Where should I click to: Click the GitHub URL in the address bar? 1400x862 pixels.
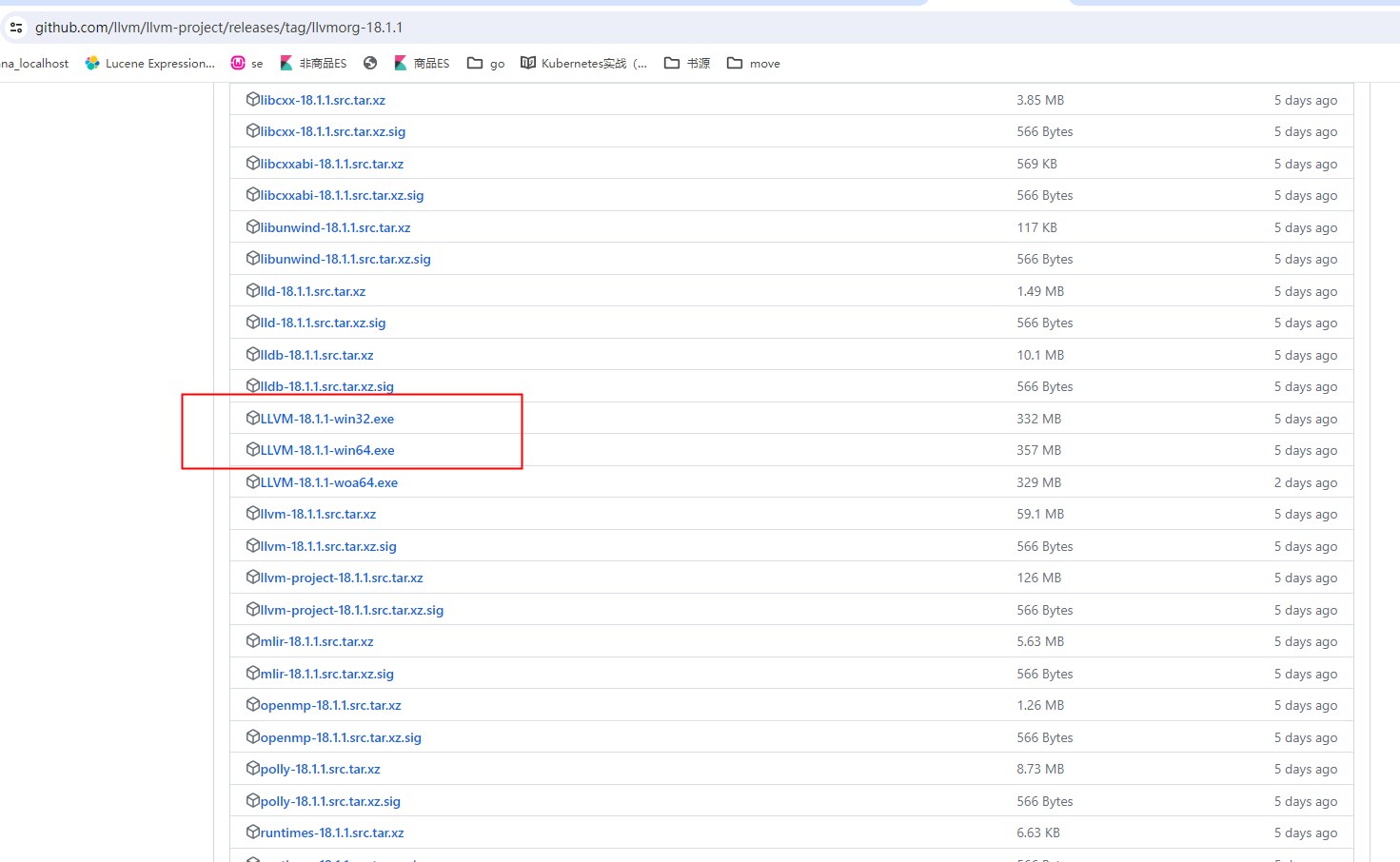pyautogui.click(x=218, y=28)
